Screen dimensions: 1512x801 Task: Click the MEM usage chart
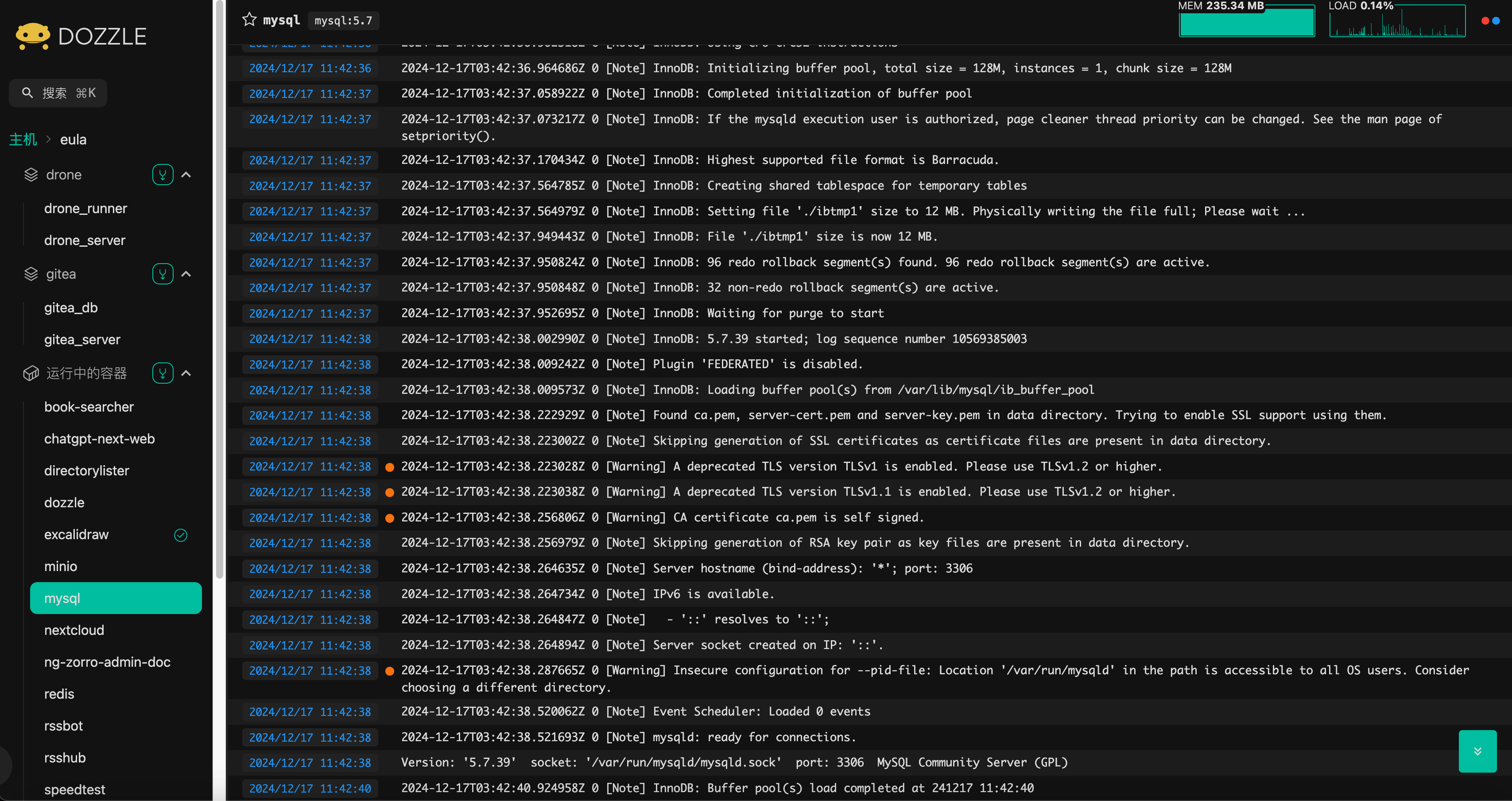point(1247,20)
